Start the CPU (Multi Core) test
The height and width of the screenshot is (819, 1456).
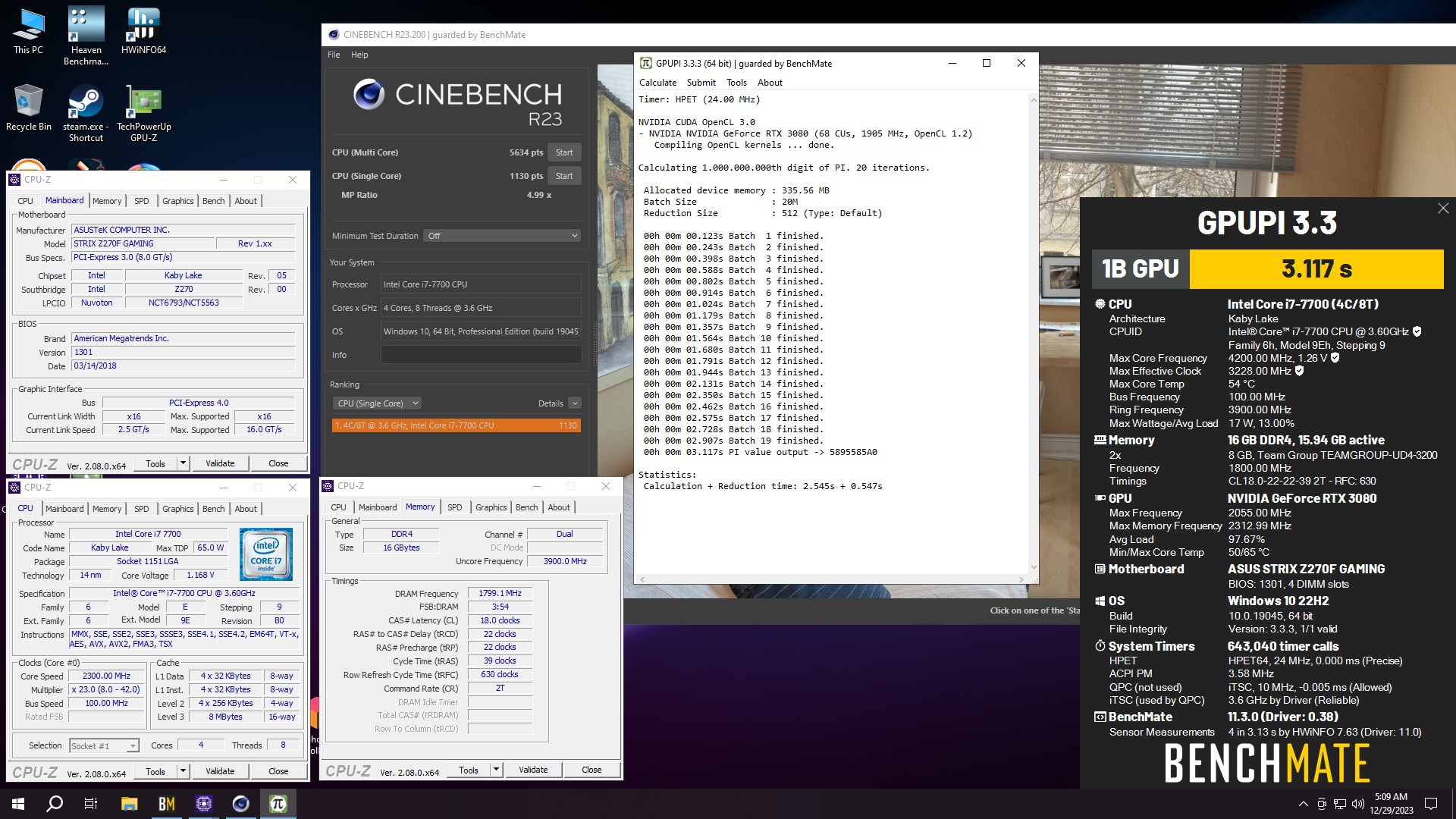click(x=564, y=152)
